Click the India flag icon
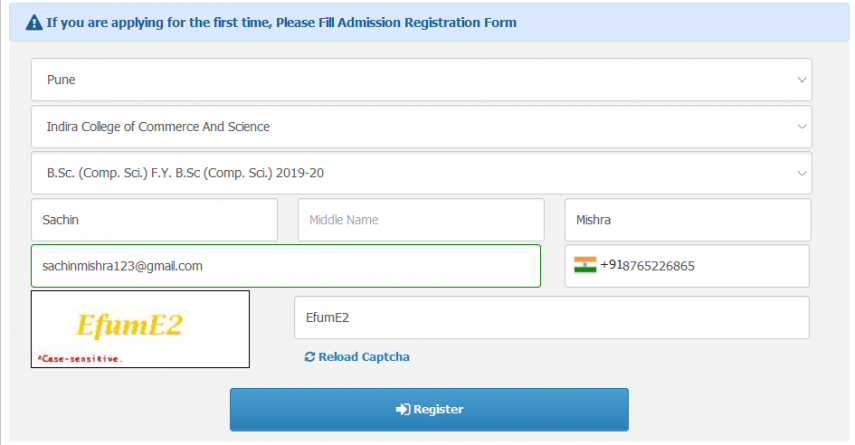The width and height of the screenshot is (855, 445). 585,265
